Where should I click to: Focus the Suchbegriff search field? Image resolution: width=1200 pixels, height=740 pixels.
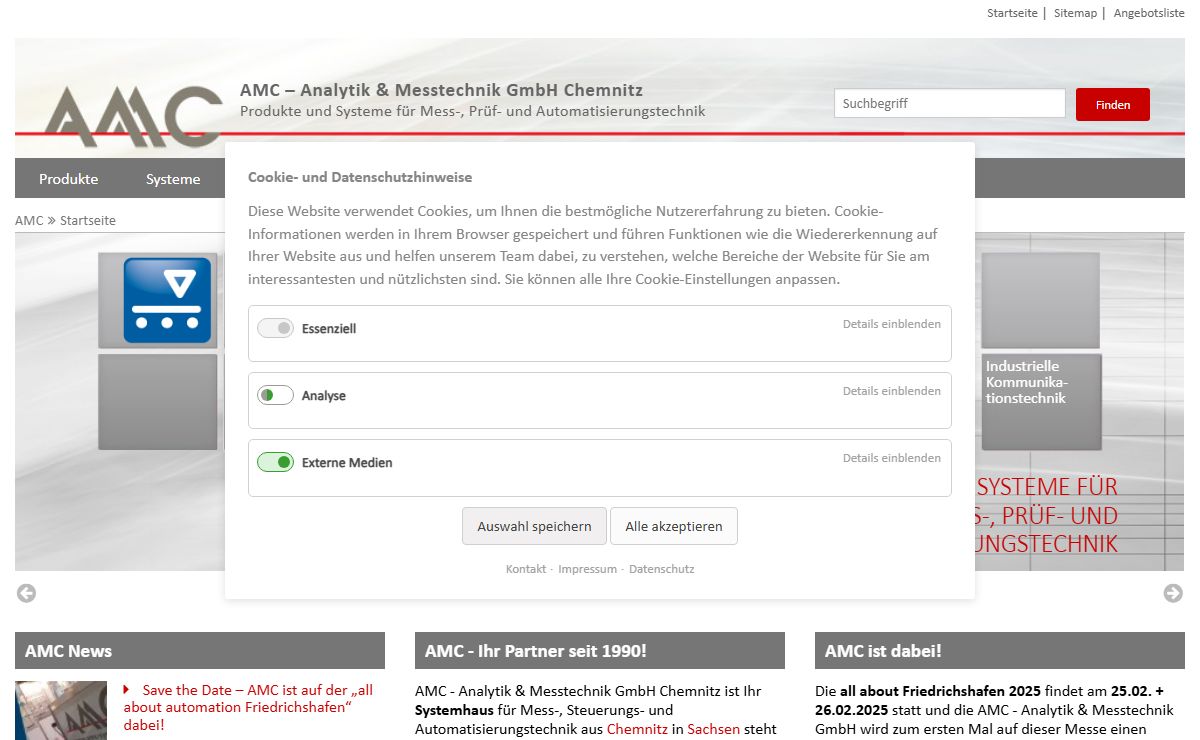[950, 103]
